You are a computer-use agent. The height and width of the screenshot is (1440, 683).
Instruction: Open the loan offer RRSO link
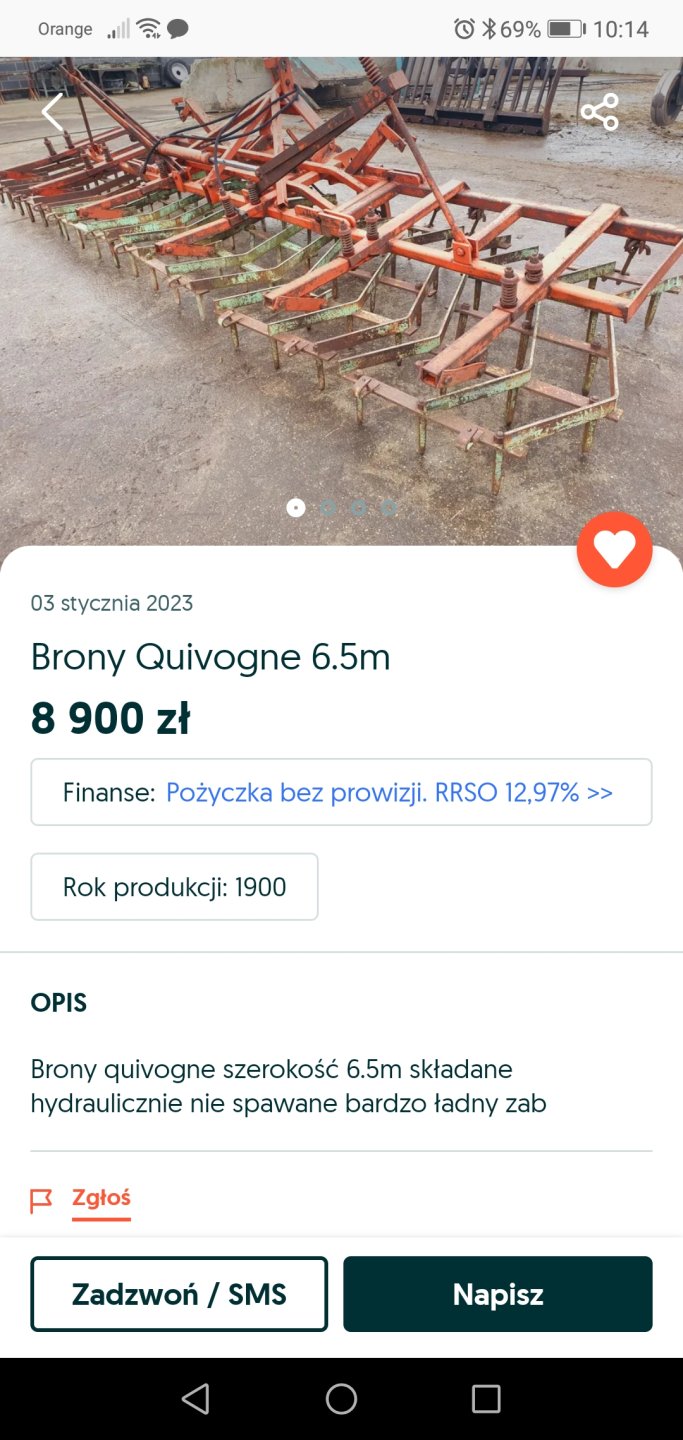pos(389,793)
